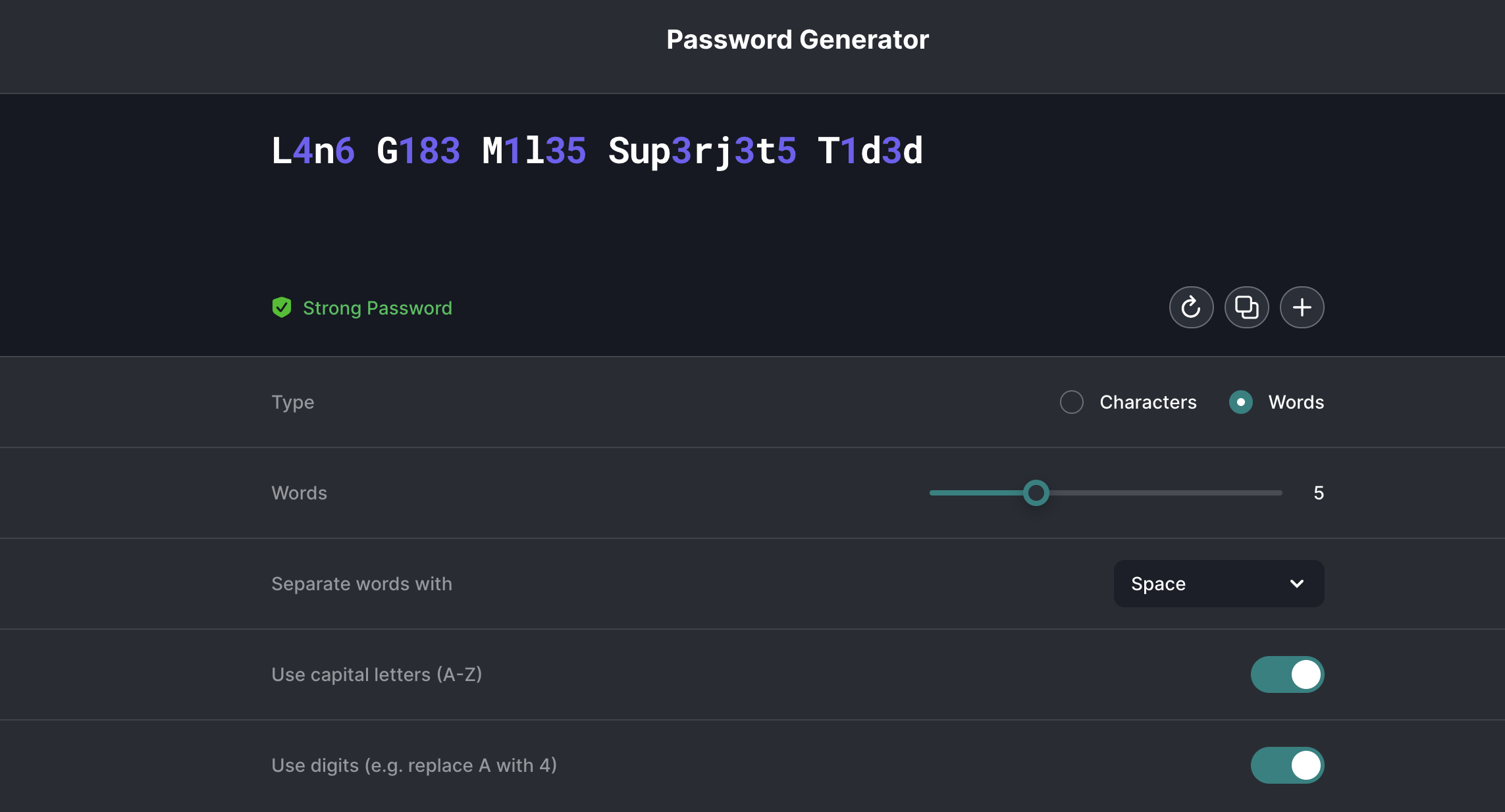Click copy icon to copy password
The image size is (1505, 812).
click(x=1246, y=307)
